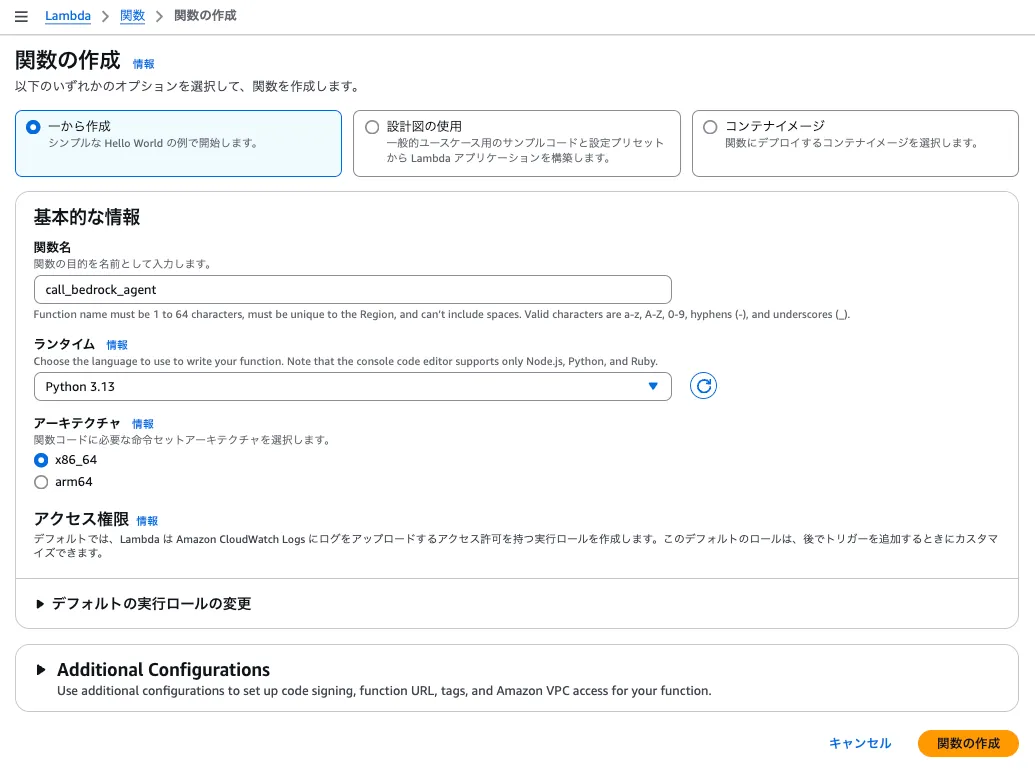Click the 関数名 input field
Screen dimensions: 1035x770
click(352, 290)
